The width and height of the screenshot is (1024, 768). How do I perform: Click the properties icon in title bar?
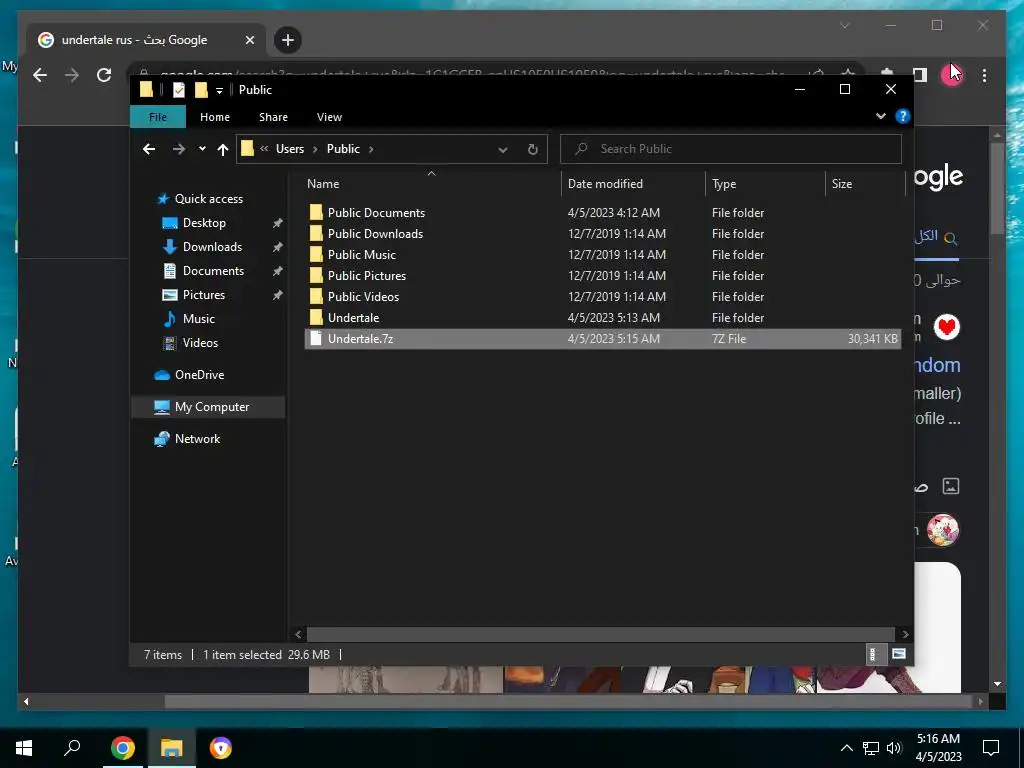pyautogui.click(x=179, y=89)
